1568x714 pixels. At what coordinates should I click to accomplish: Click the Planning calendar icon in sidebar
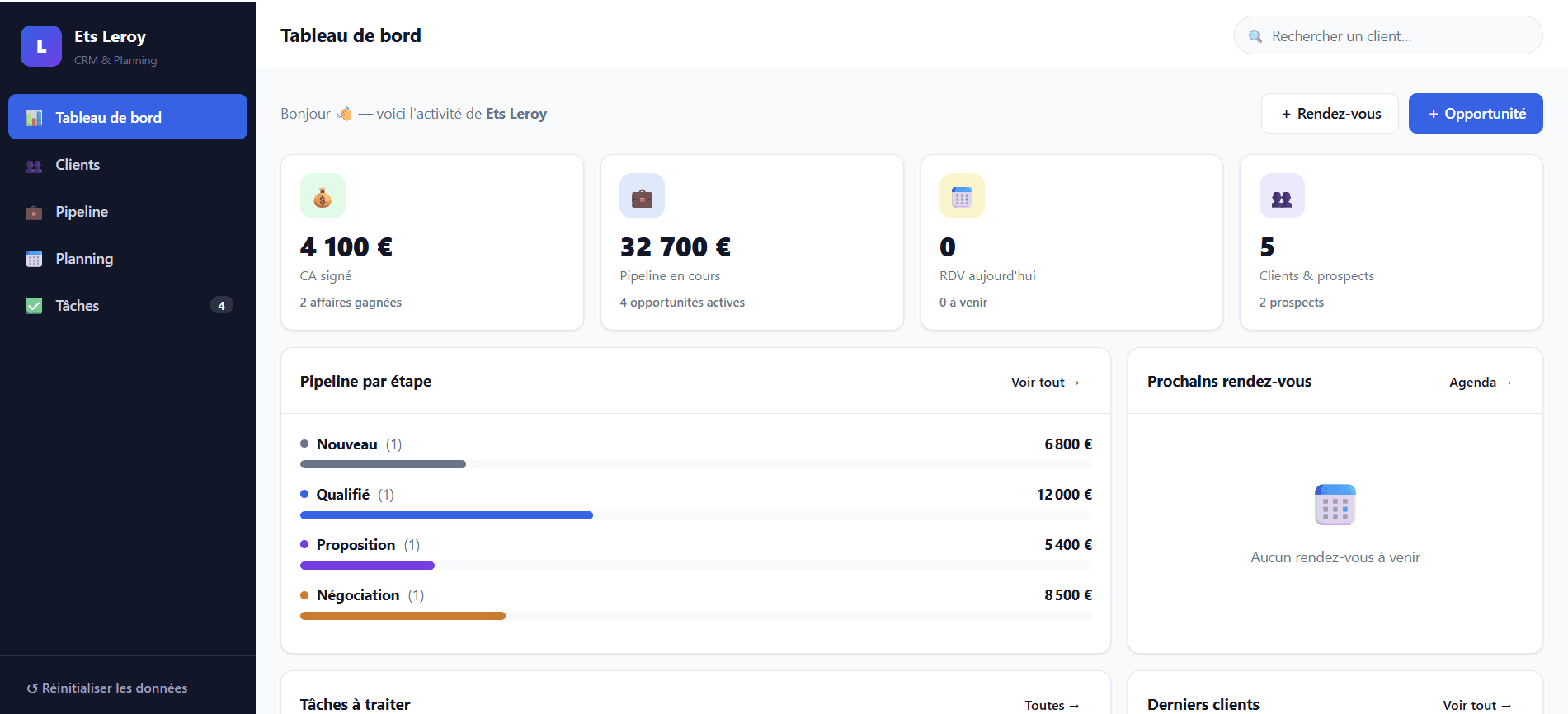coord(34,259)
